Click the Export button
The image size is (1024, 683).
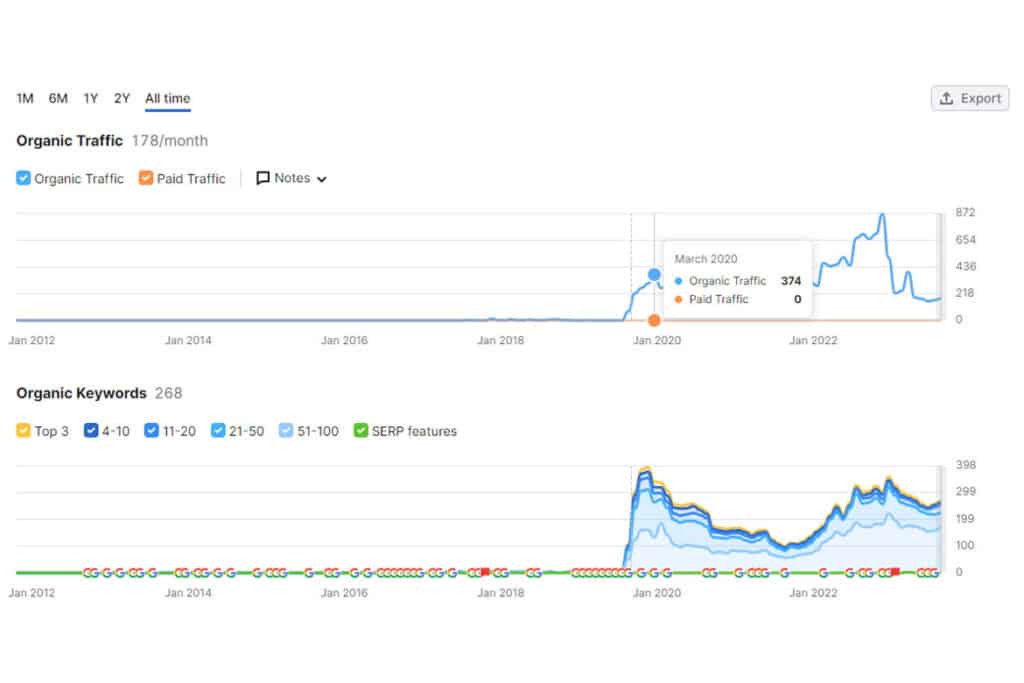click(x=970, y=99)
